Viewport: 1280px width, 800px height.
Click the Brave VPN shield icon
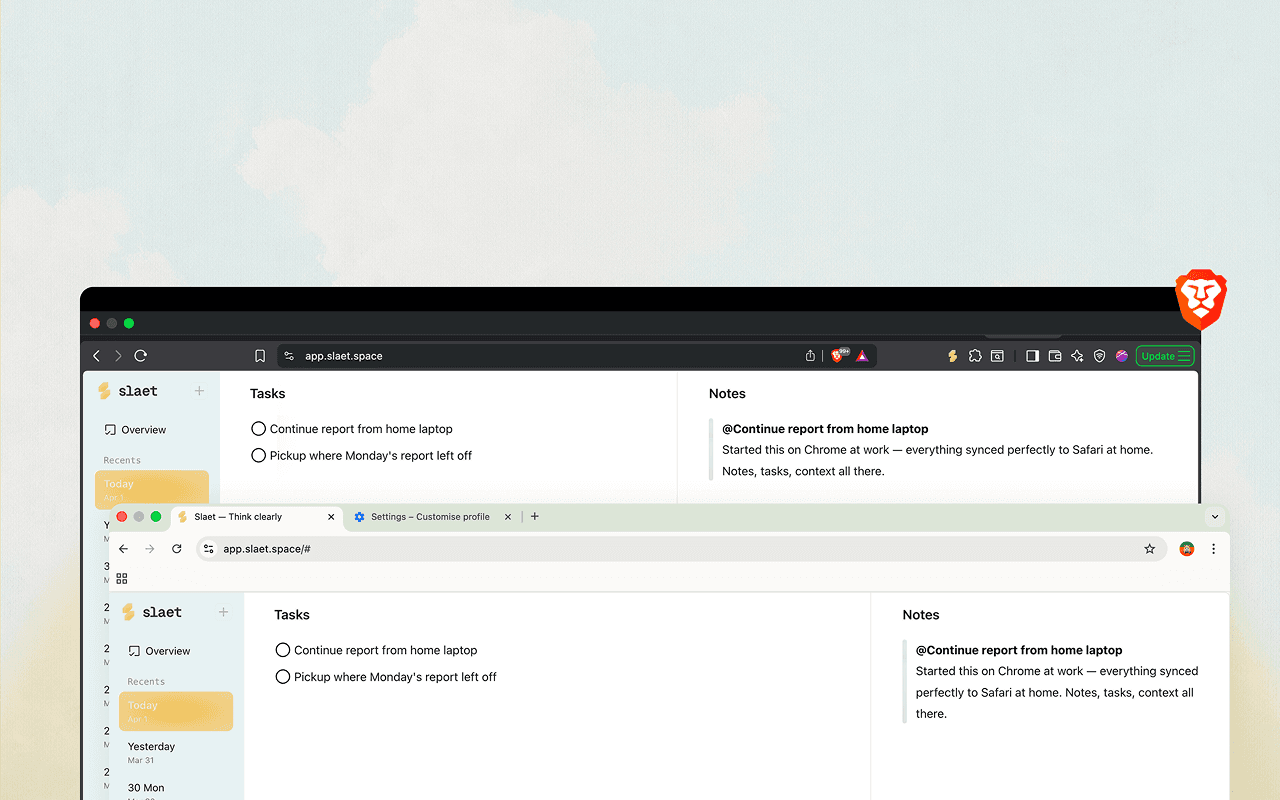[x=1100, y=356]
